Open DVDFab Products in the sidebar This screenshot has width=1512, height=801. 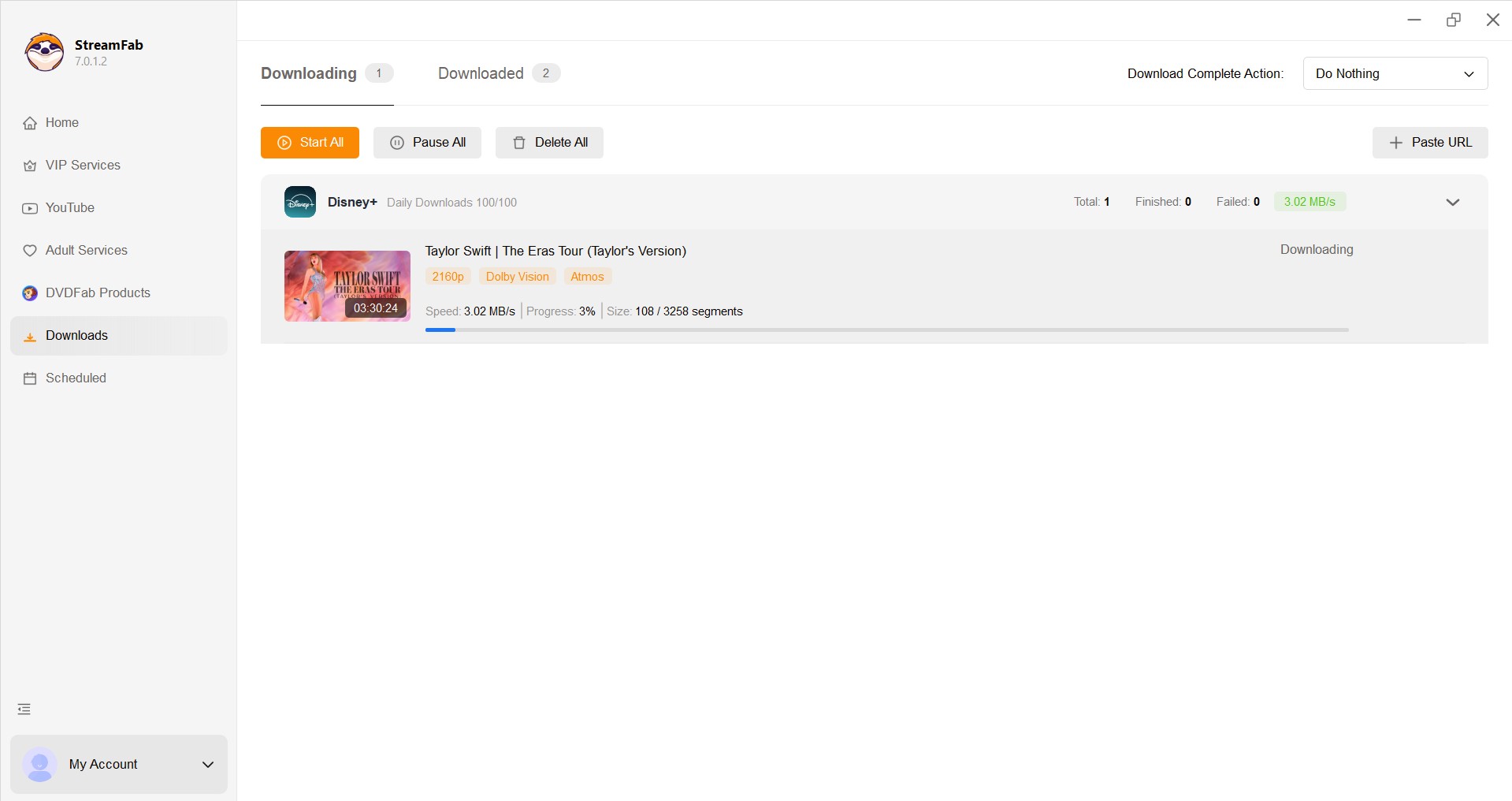97,293
